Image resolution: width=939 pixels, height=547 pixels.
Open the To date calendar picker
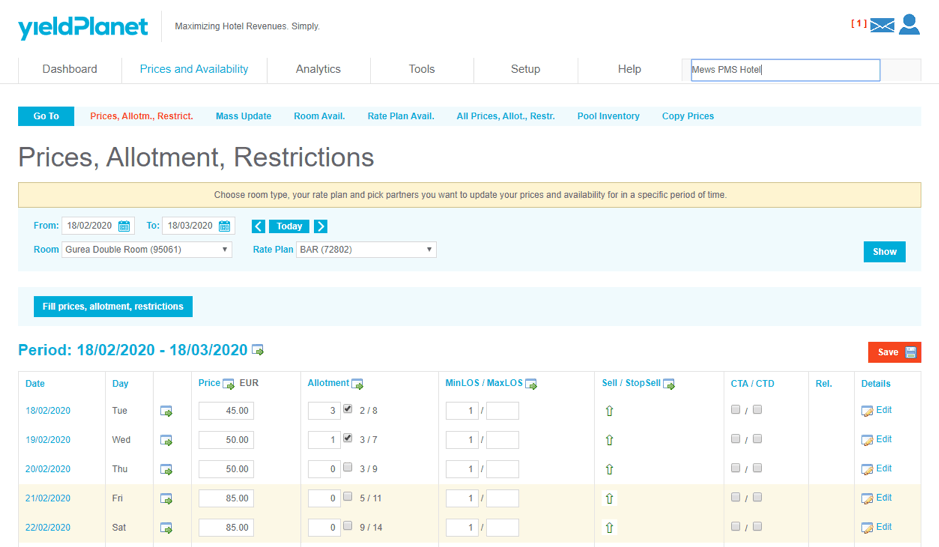click(225, 226)
